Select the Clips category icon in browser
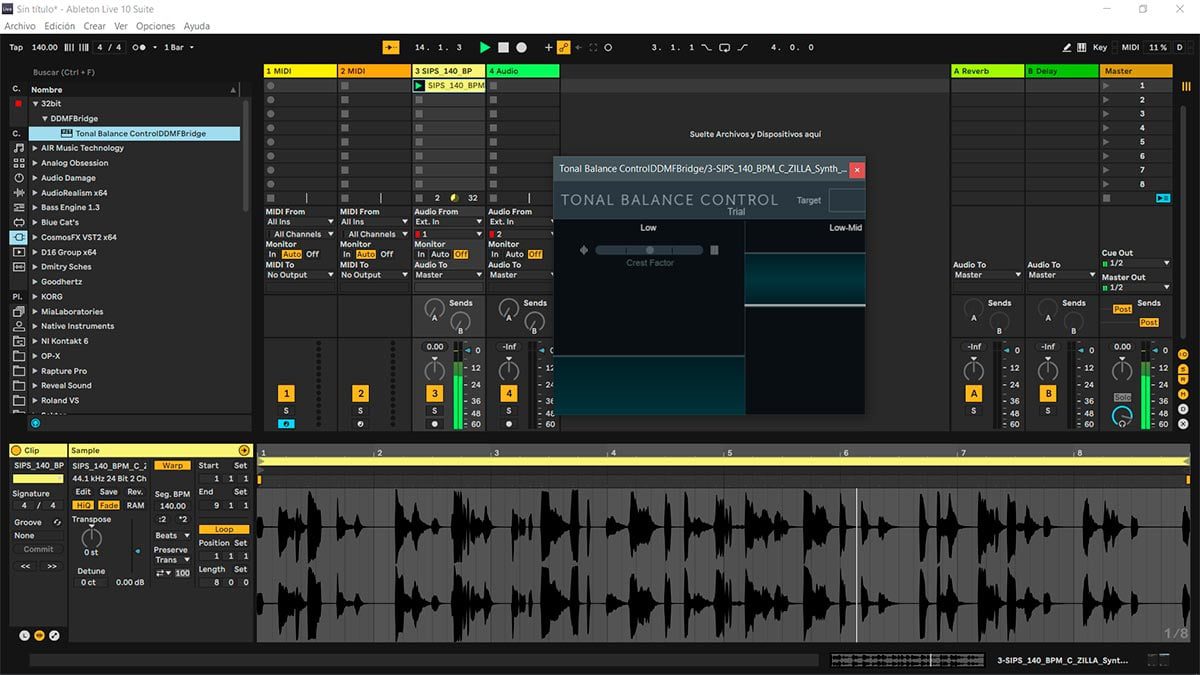This screenshot has width=1200, height=675. pos(19,253)
